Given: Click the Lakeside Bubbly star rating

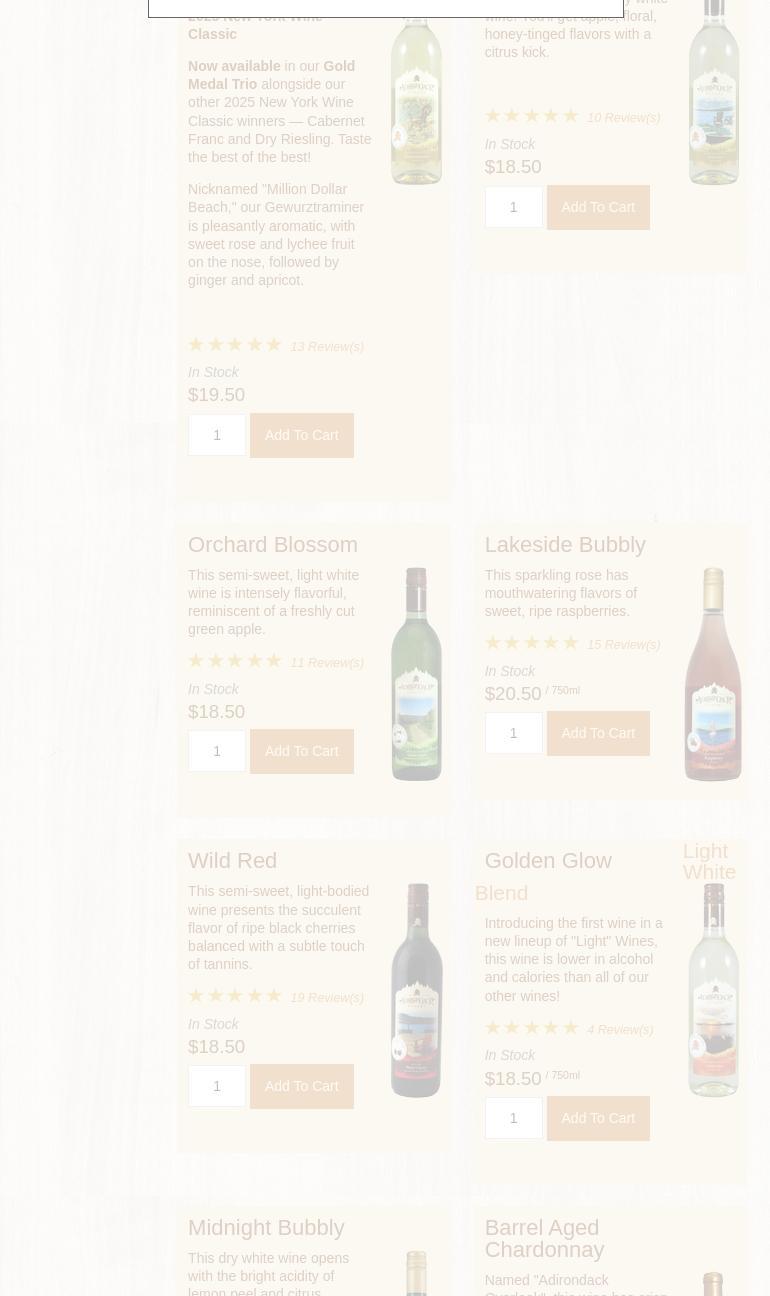Looking at the screenshot, I should tap(532, 642).
